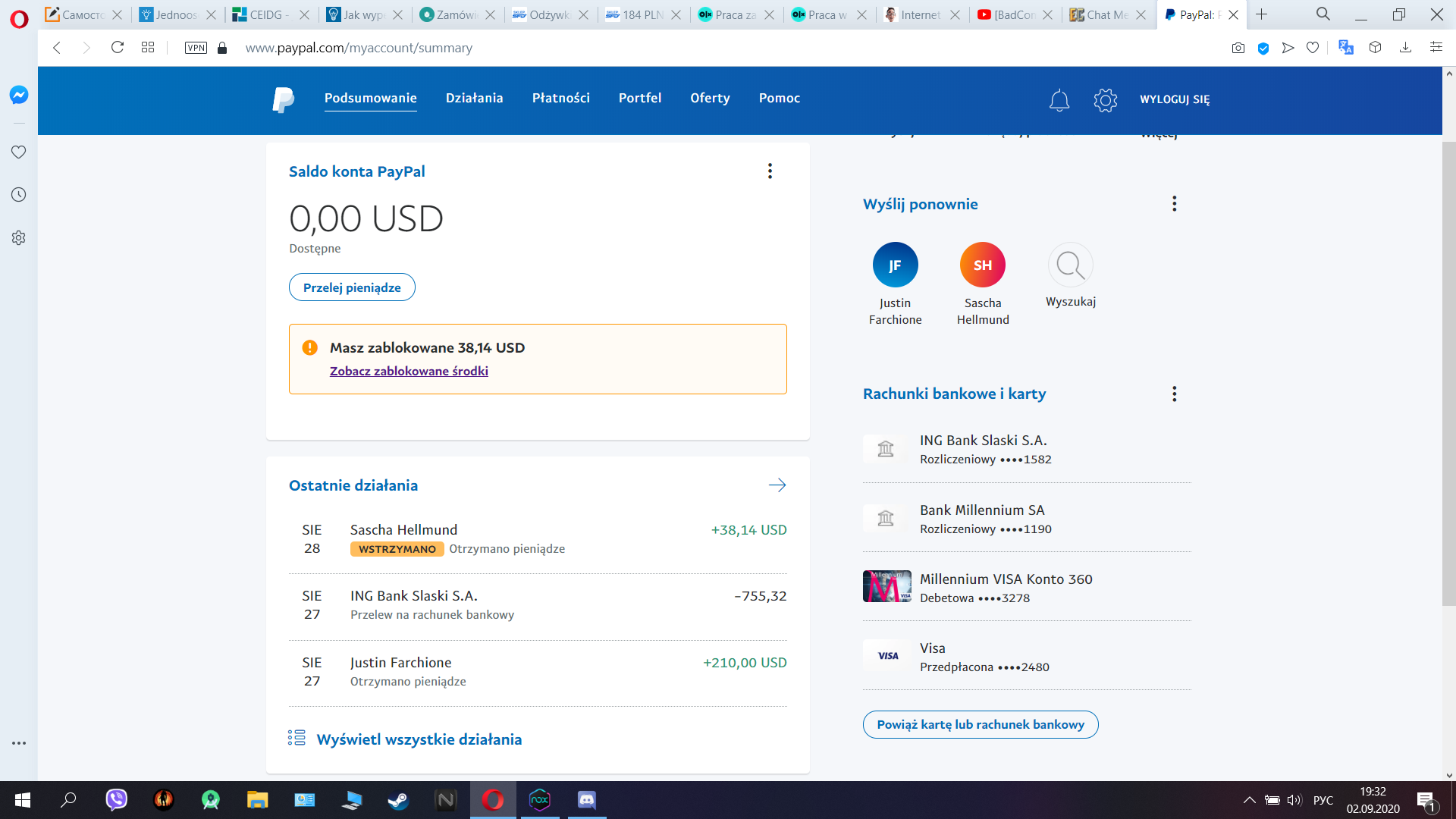The width and height of the screenshot is (1456, 819).
Task: Click Powiąż kartę lub rachunek bankowy
Action: click(x=981, y=725)
